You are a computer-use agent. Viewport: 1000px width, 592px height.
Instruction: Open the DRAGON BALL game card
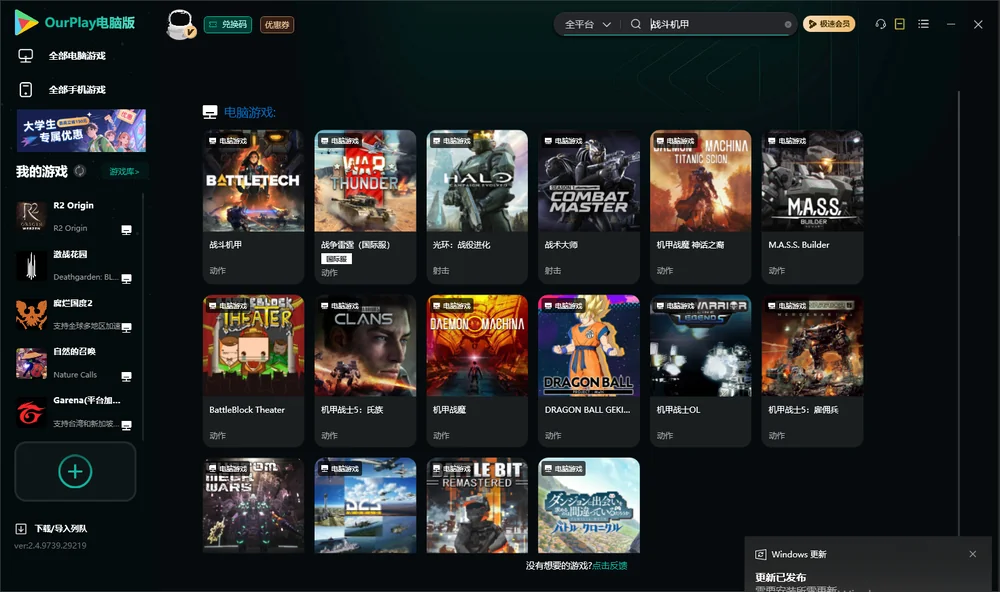(x=589, y=371)
